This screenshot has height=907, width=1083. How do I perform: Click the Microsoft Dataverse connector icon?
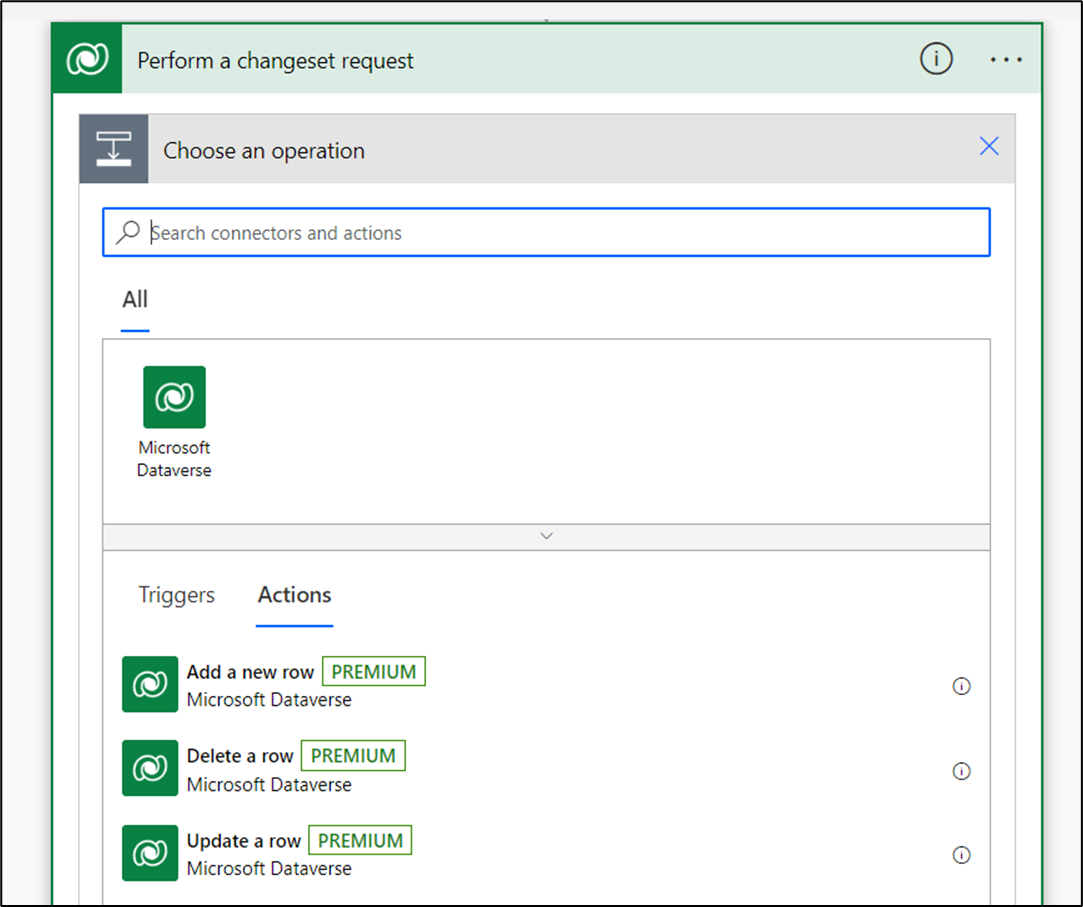point(174,397)
